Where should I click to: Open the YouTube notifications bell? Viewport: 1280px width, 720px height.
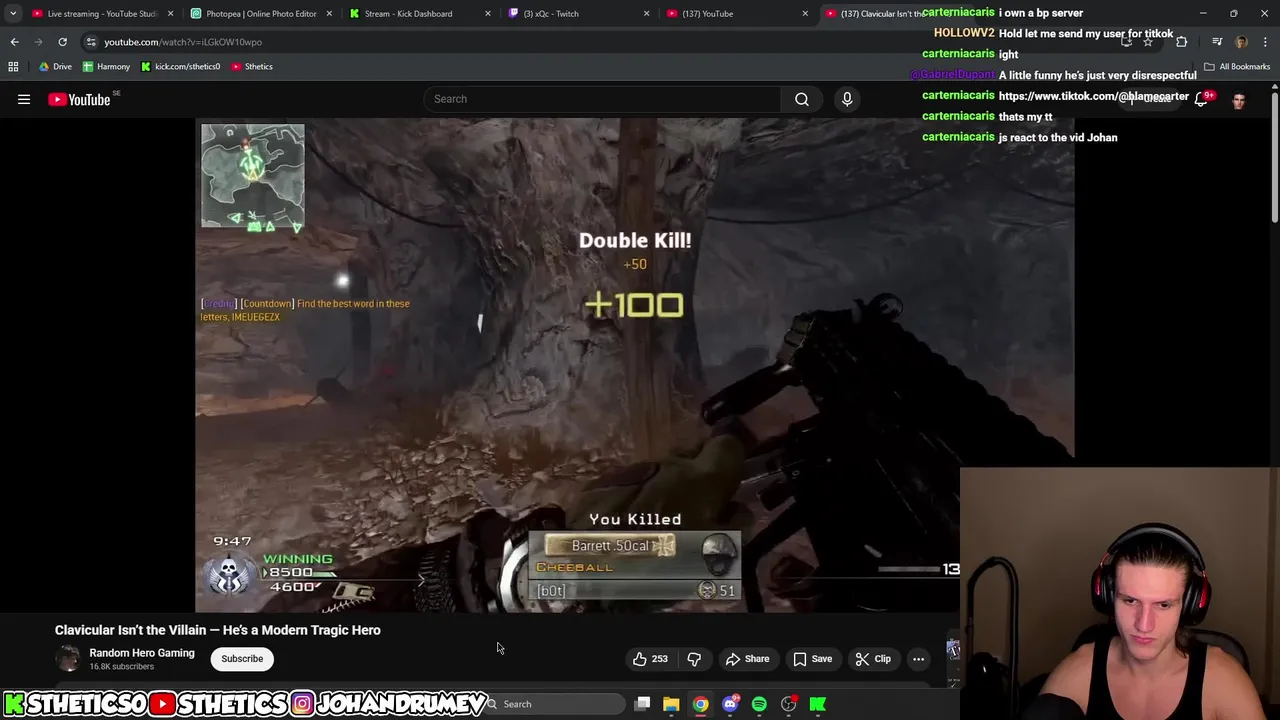point(1201,99)
